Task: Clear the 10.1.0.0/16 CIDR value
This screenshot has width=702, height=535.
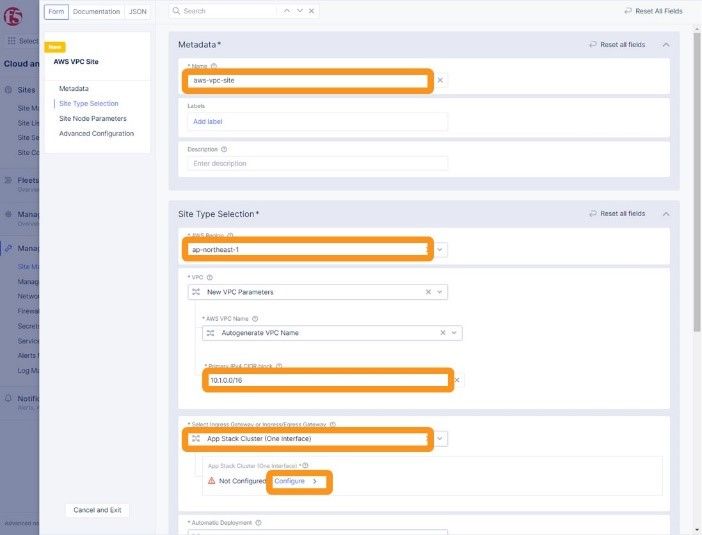Action: 457,380
